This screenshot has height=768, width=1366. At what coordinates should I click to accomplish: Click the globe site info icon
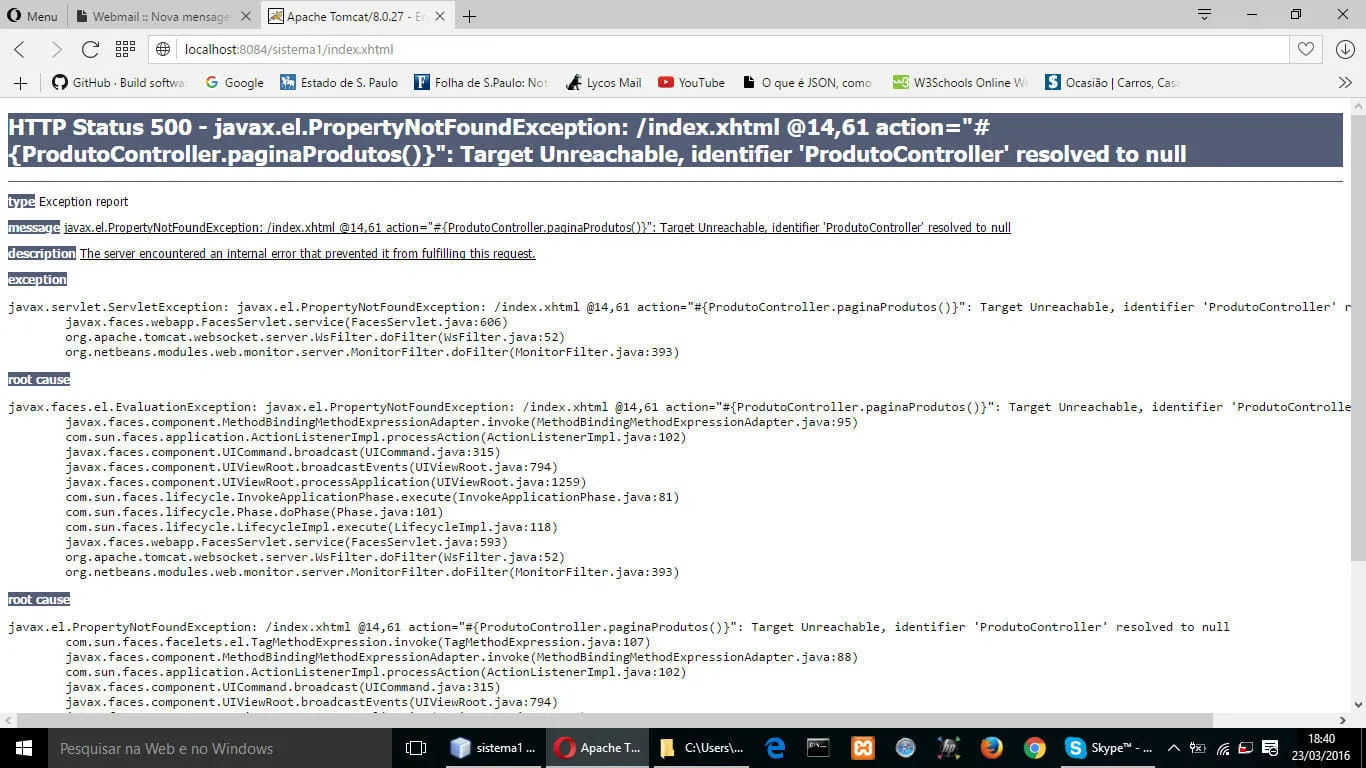click(165, 50)
